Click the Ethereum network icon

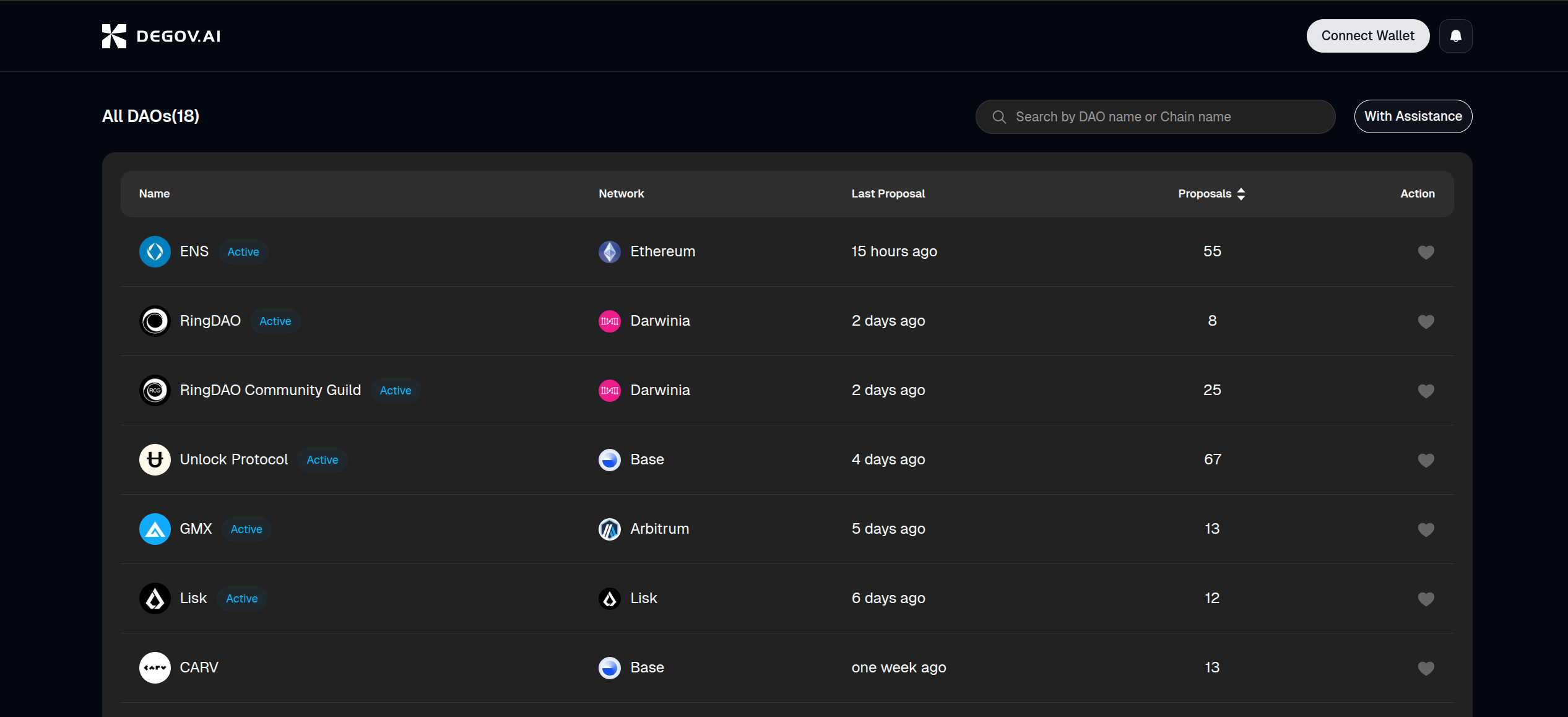609,251
